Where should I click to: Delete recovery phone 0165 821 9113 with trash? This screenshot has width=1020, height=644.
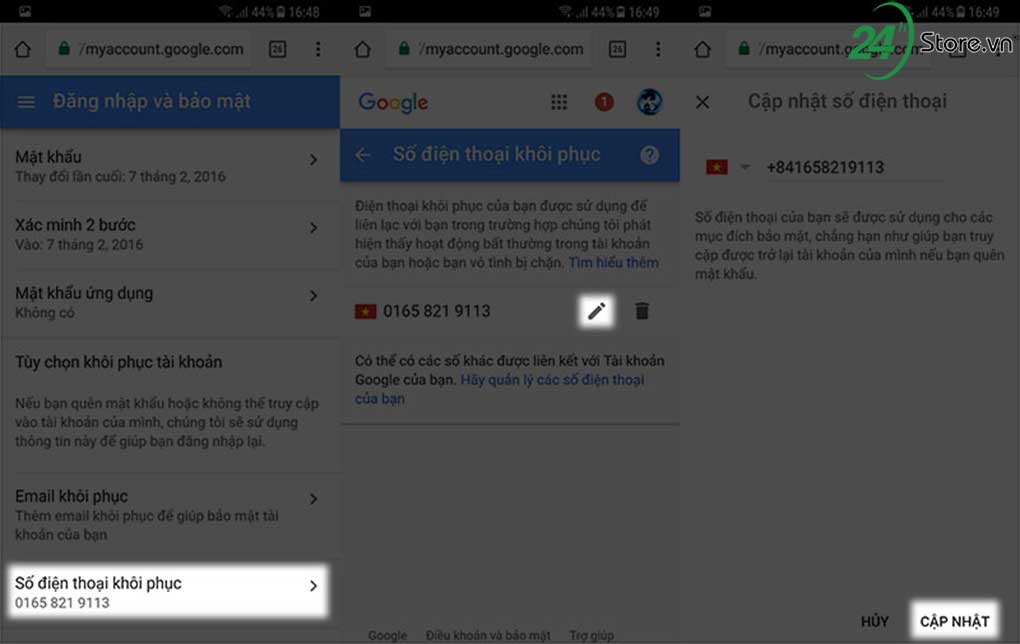pos(642,311)
